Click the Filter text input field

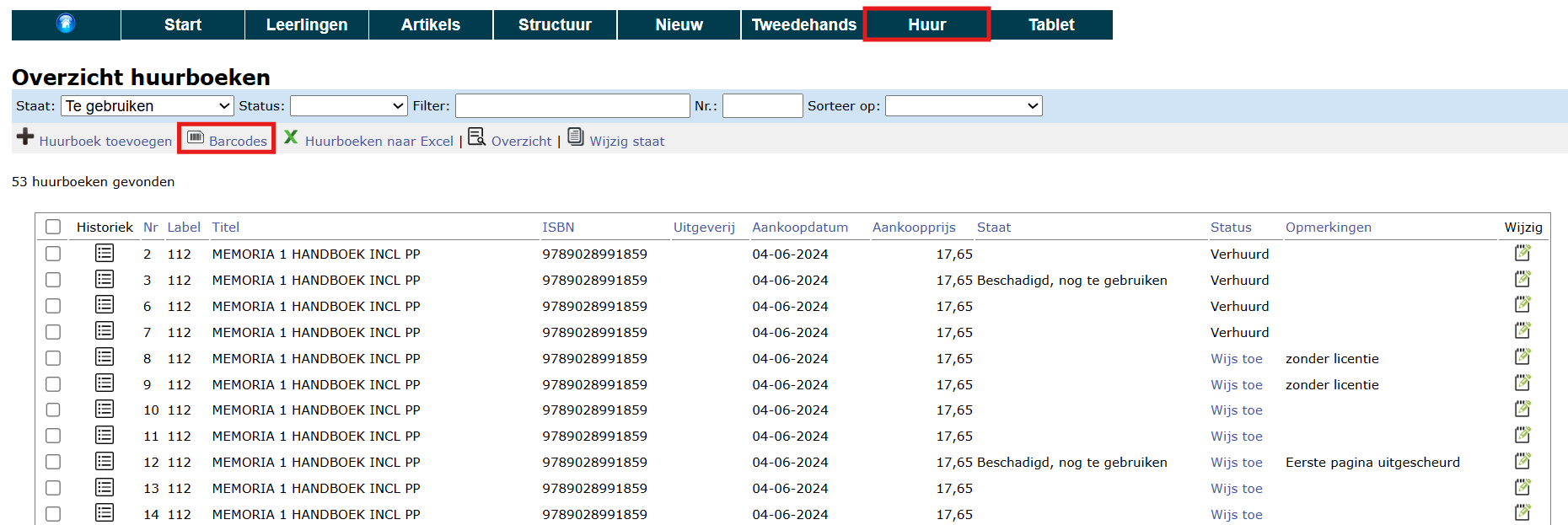(572, 106)
